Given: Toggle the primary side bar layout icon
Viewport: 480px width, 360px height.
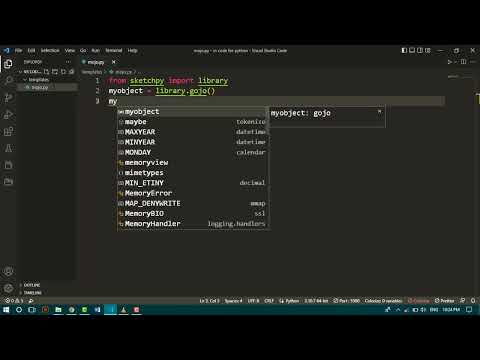Looking at the screenshot, I should pyautogui.click(x=404, y=51).
